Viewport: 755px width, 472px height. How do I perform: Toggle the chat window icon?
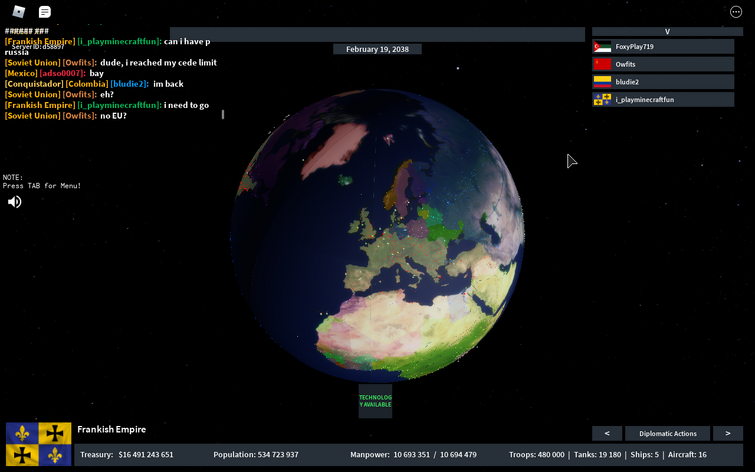[x=45, y=12]
